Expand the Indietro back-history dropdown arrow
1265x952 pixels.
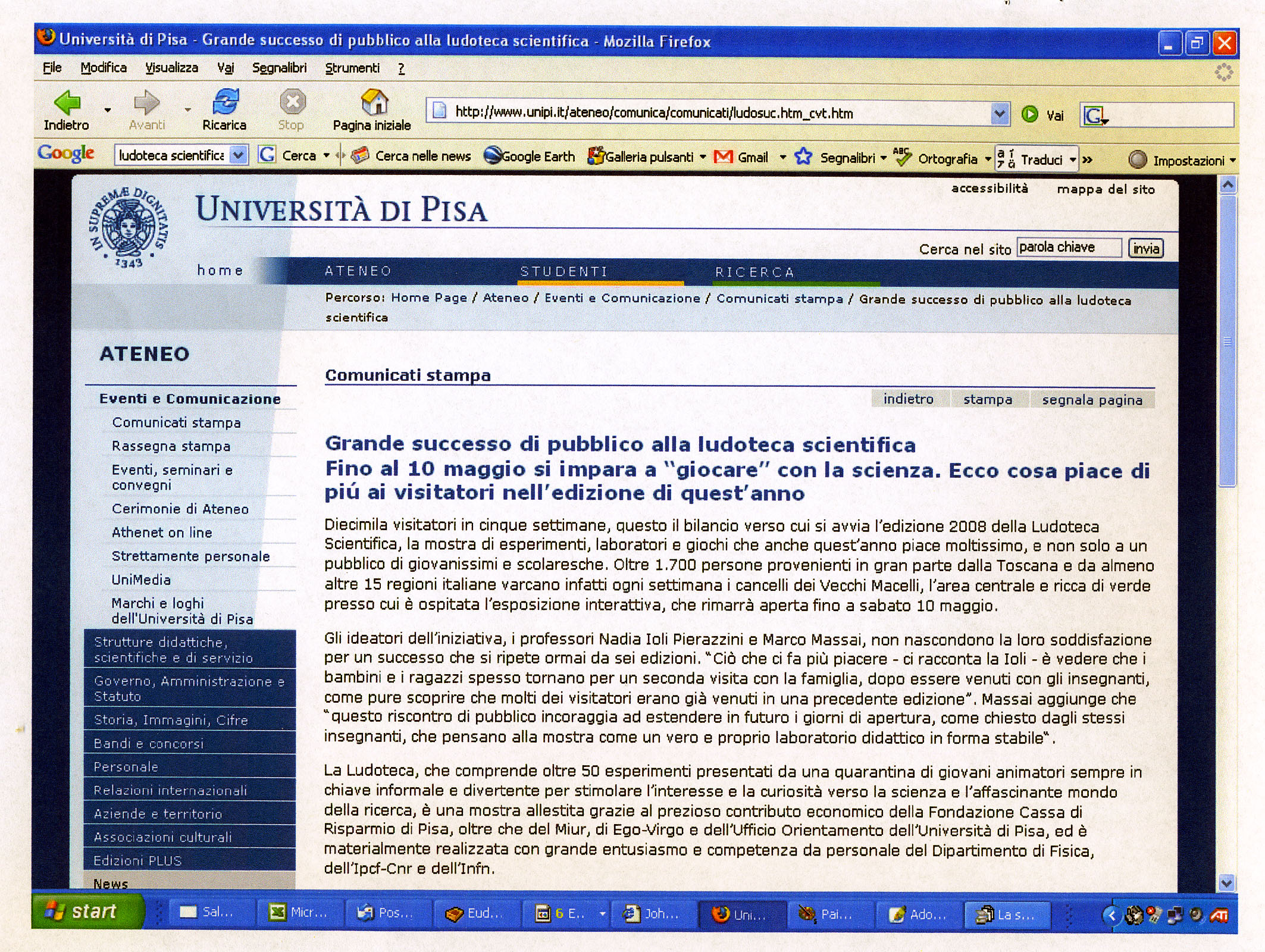[108, 110]
